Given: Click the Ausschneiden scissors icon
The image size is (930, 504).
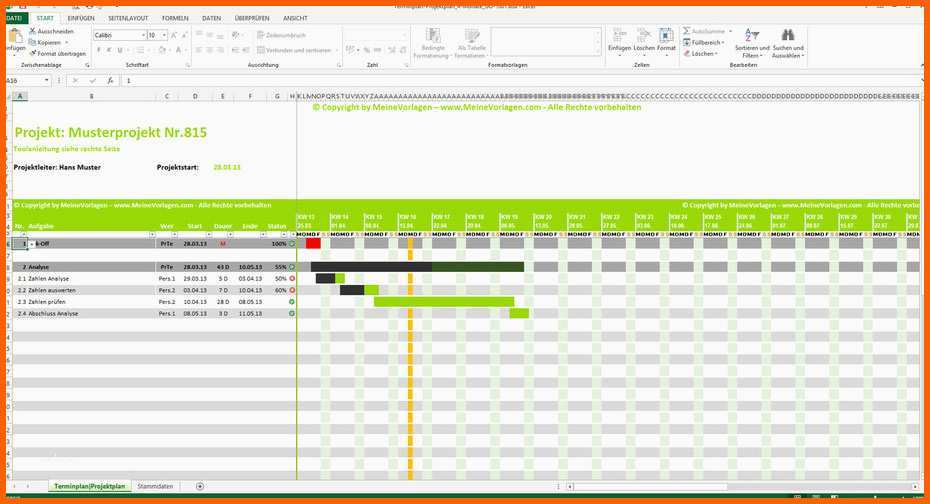Looking at the screenshot, I should (x=33, y=31).
